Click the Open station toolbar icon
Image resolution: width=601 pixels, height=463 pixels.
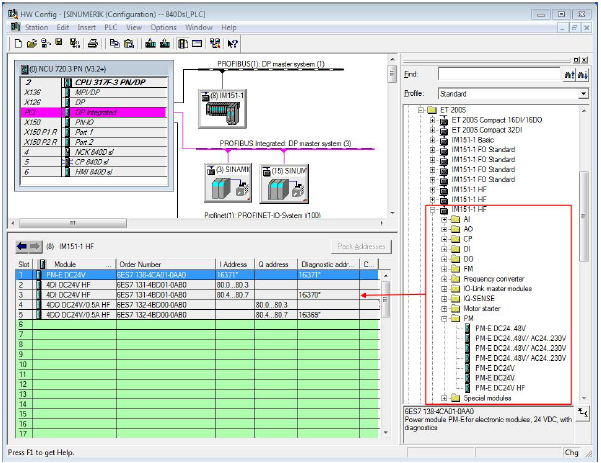(x=30, y=44)
